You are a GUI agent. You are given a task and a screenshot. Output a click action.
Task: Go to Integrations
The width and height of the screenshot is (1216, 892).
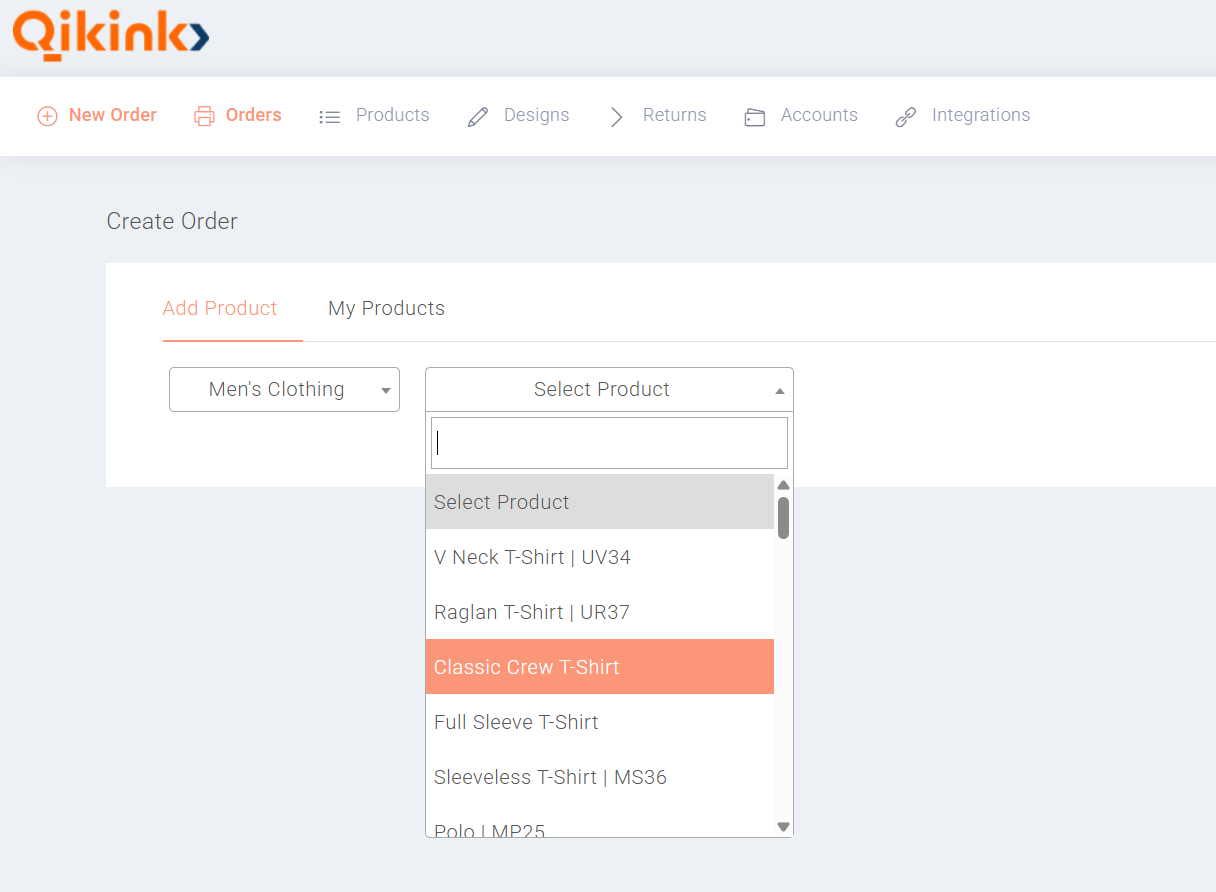(x=981, y=115)
